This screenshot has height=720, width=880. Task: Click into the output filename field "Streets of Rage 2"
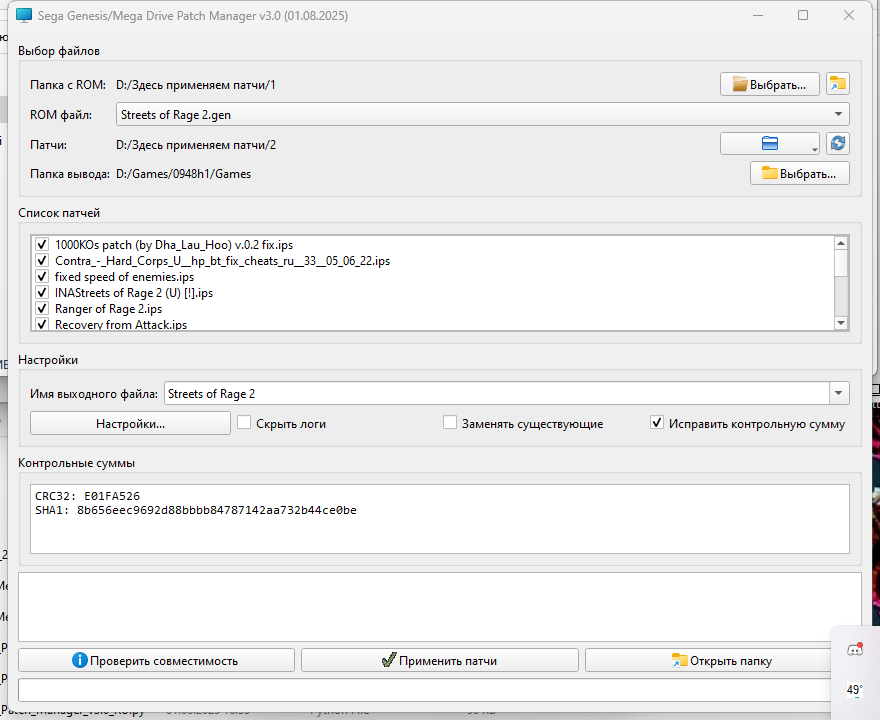[497, 393]
